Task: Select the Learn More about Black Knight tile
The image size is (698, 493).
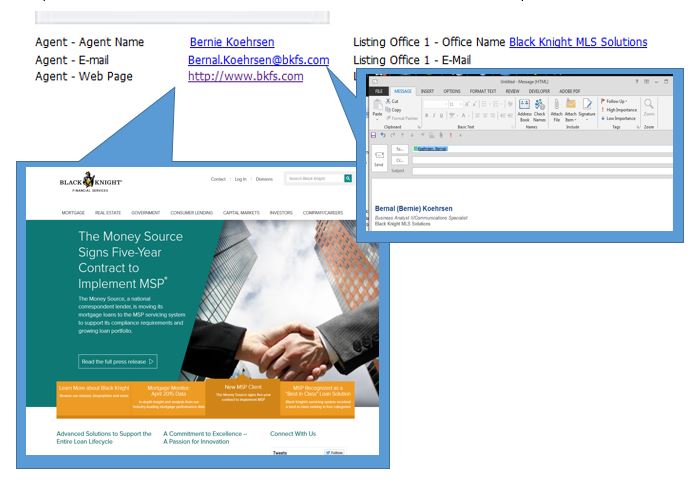Action: 94,399
